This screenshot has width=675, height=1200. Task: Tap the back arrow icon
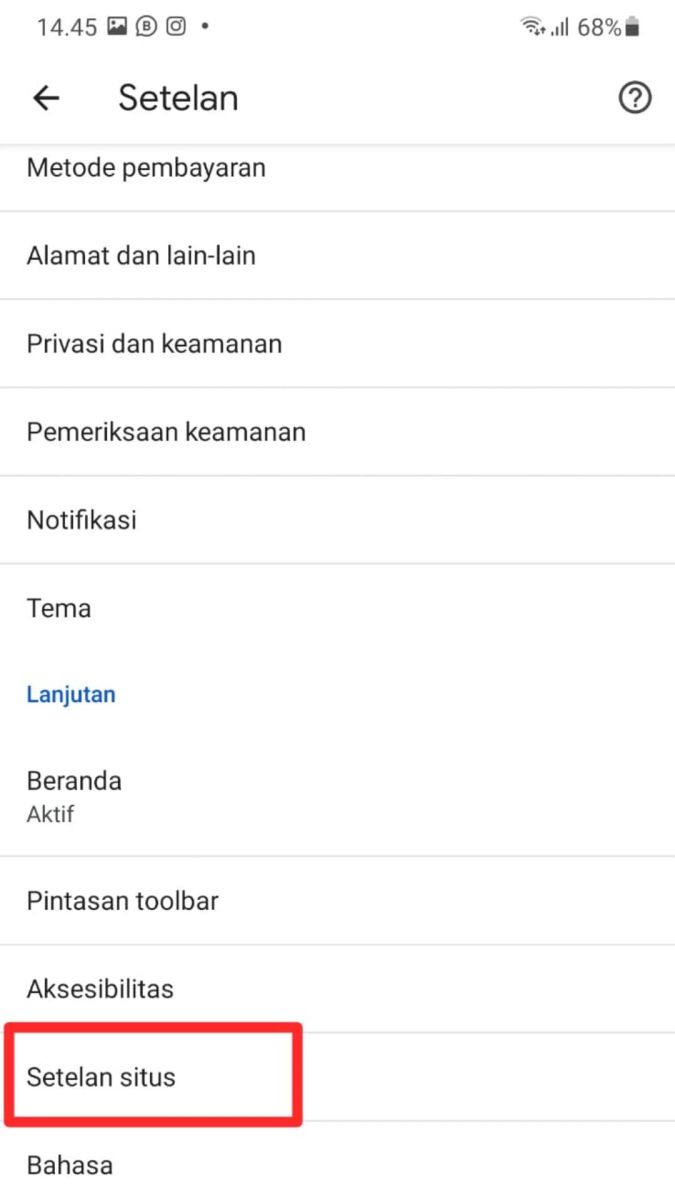point(46,98)
